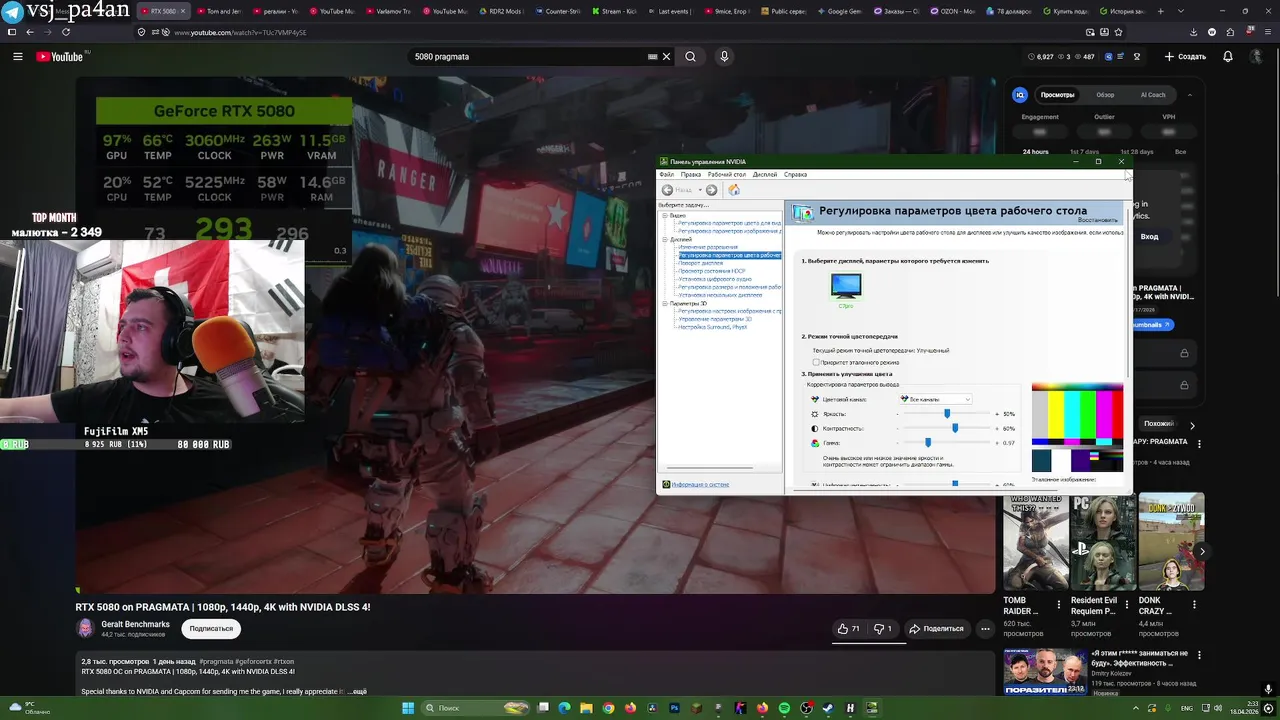The width and height of the screenshot is (1280, 720).
Task: Open Google Chrome from taskbar
Action: click(608, 708)
